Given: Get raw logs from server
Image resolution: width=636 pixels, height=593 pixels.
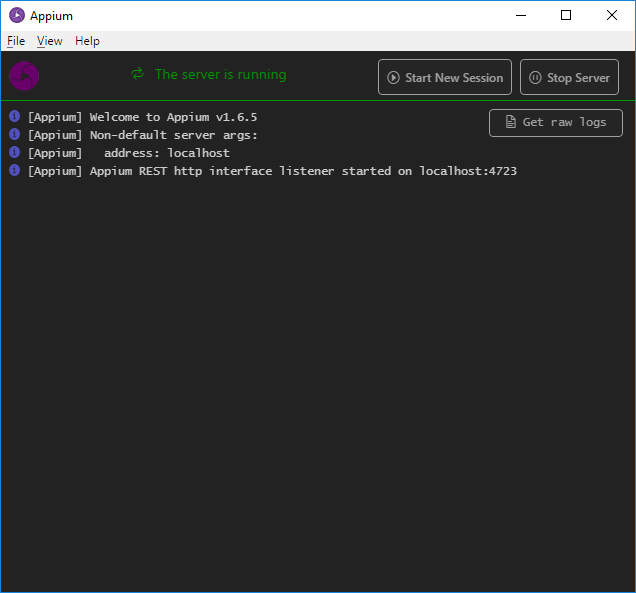Looking at the screenshot, I should point(556,123).
